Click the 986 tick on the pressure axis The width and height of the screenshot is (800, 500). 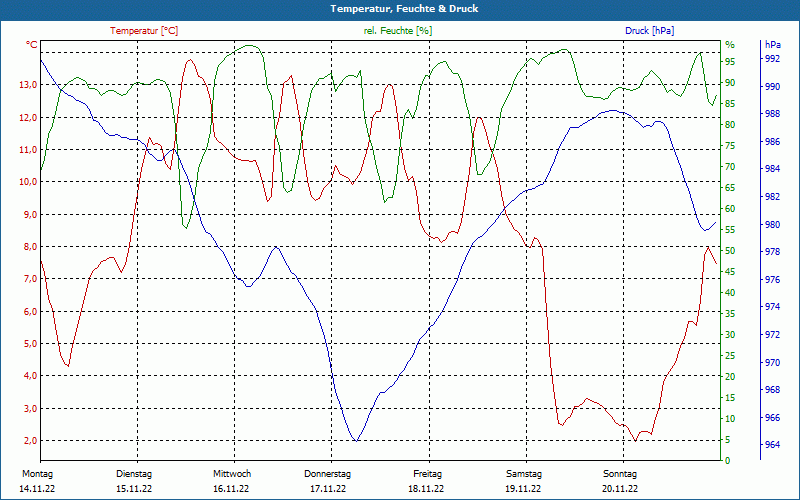[x=772, y=141]
